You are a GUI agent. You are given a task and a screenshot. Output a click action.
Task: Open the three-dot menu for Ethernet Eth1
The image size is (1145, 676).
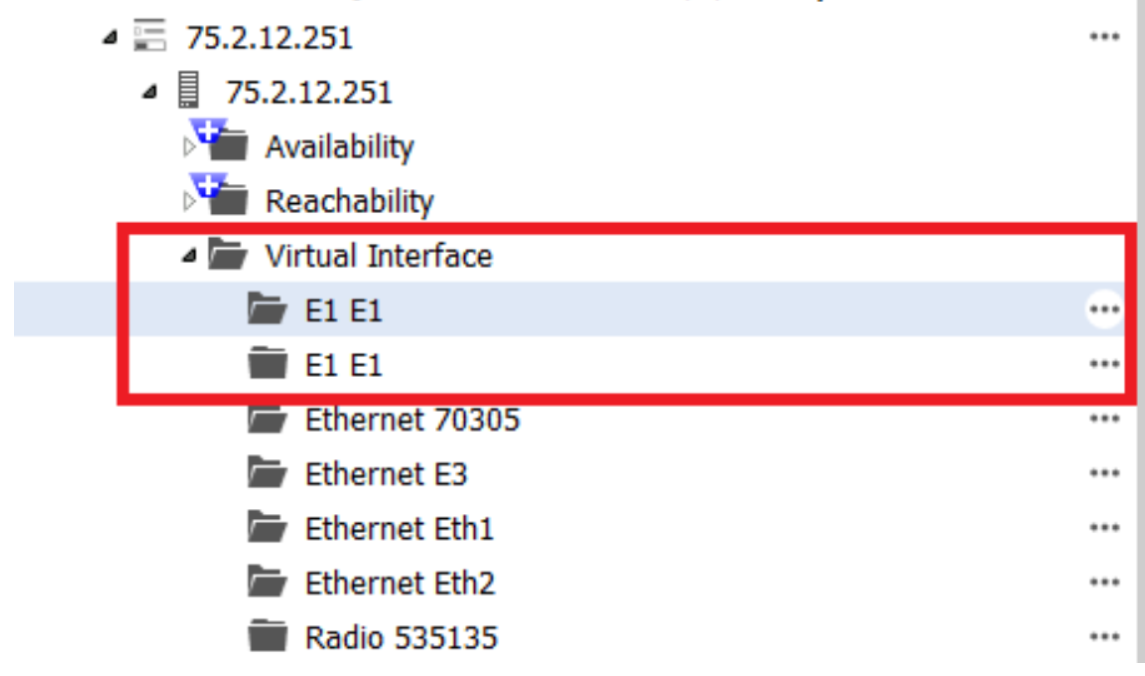tap(1103, 528)
